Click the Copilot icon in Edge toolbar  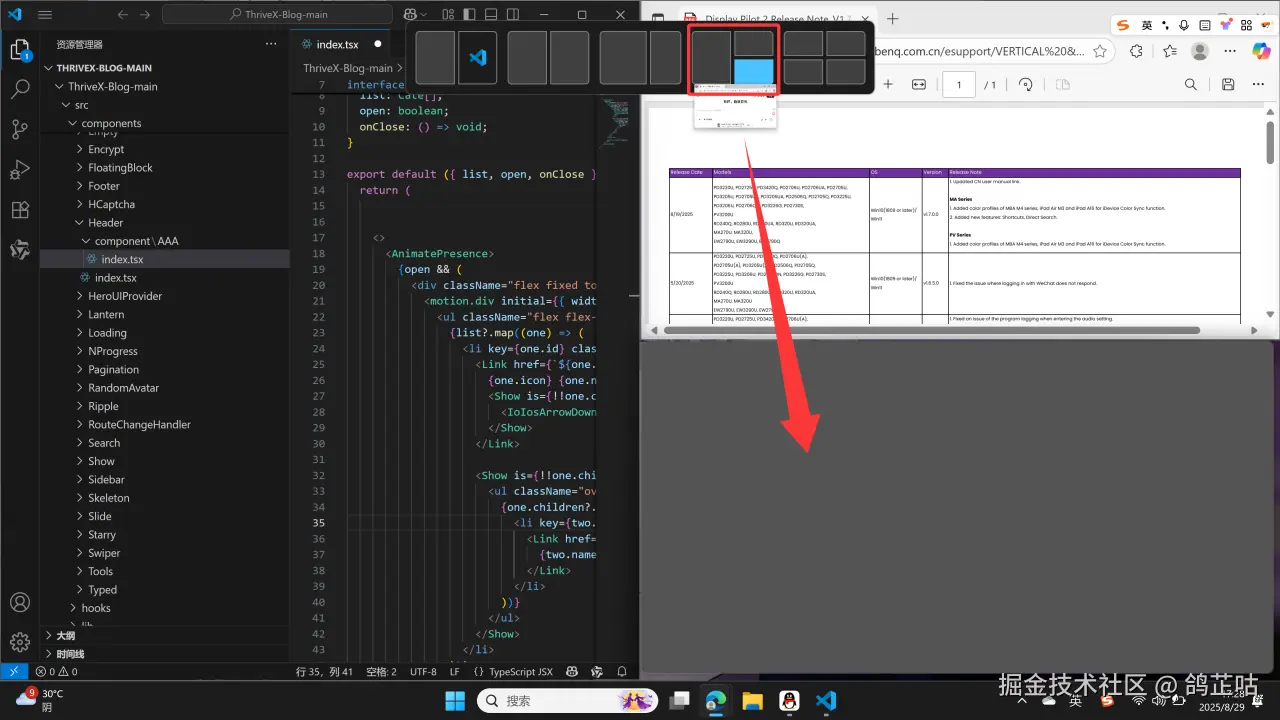[1261, 51]
